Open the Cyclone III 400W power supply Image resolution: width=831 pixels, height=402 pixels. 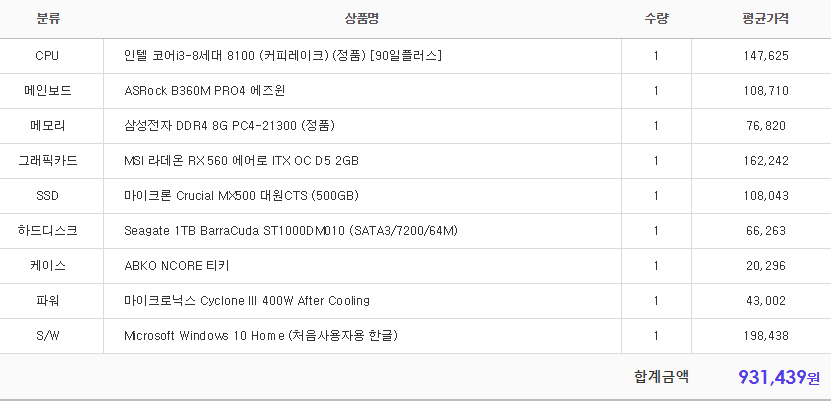[246, 301]
